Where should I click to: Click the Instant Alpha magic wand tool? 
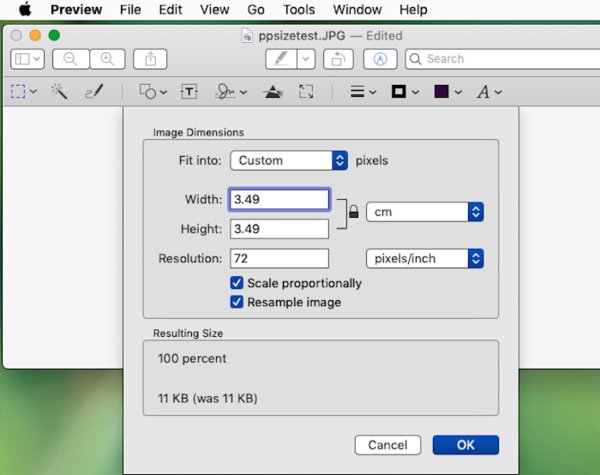click(59, 91)
